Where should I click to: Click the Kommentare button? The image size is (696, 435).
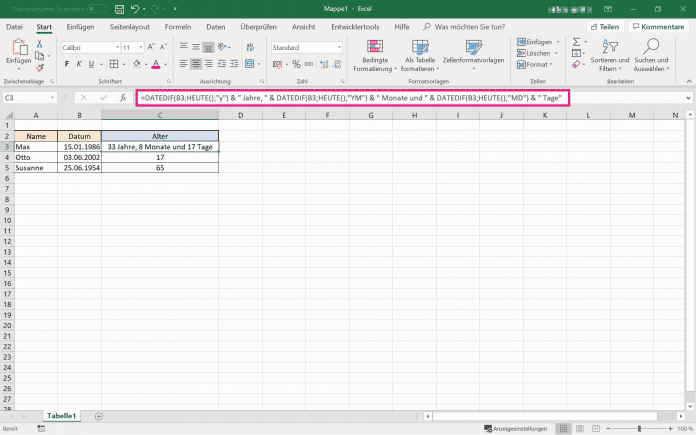tap(660, 26)
